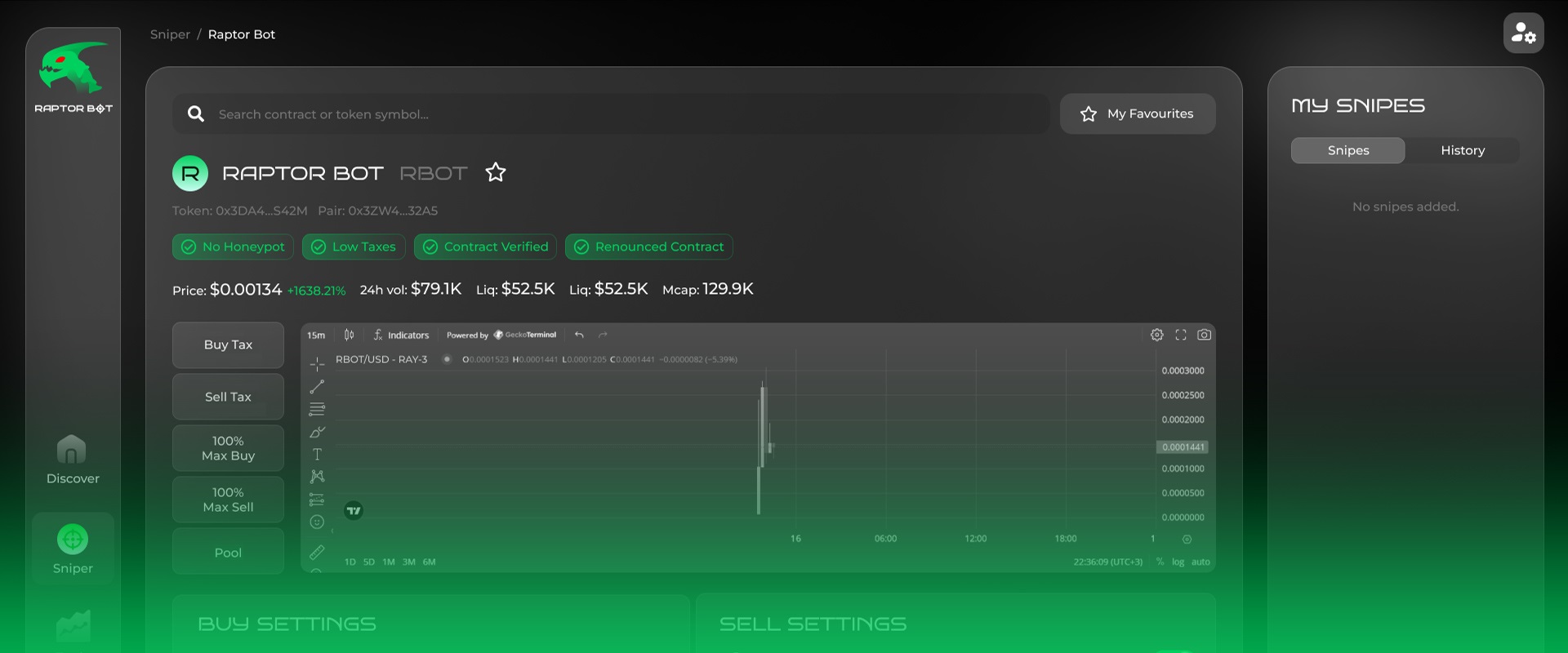Open My Favourites
This screenshot has height=653, width=1568.
(x=1138, y=114)
